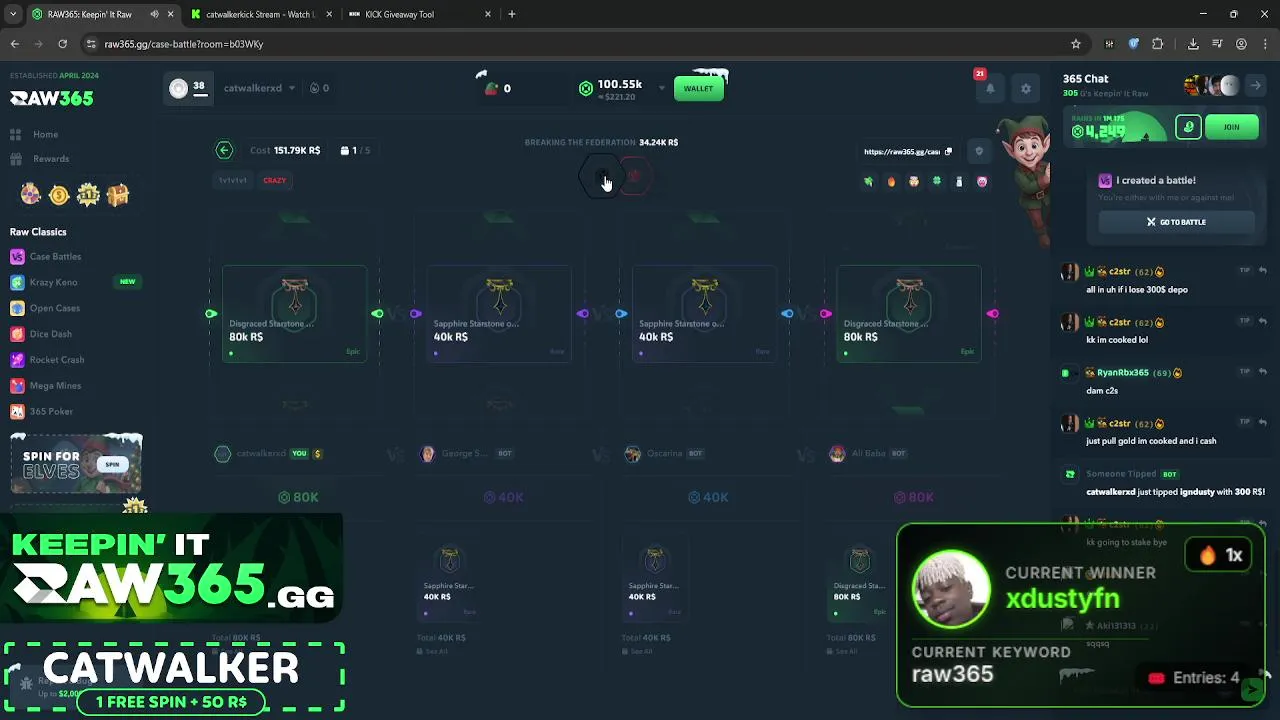Open 365 Poker icon in sidebar
Screen dimensions: 1280x720
click(17, 412)
